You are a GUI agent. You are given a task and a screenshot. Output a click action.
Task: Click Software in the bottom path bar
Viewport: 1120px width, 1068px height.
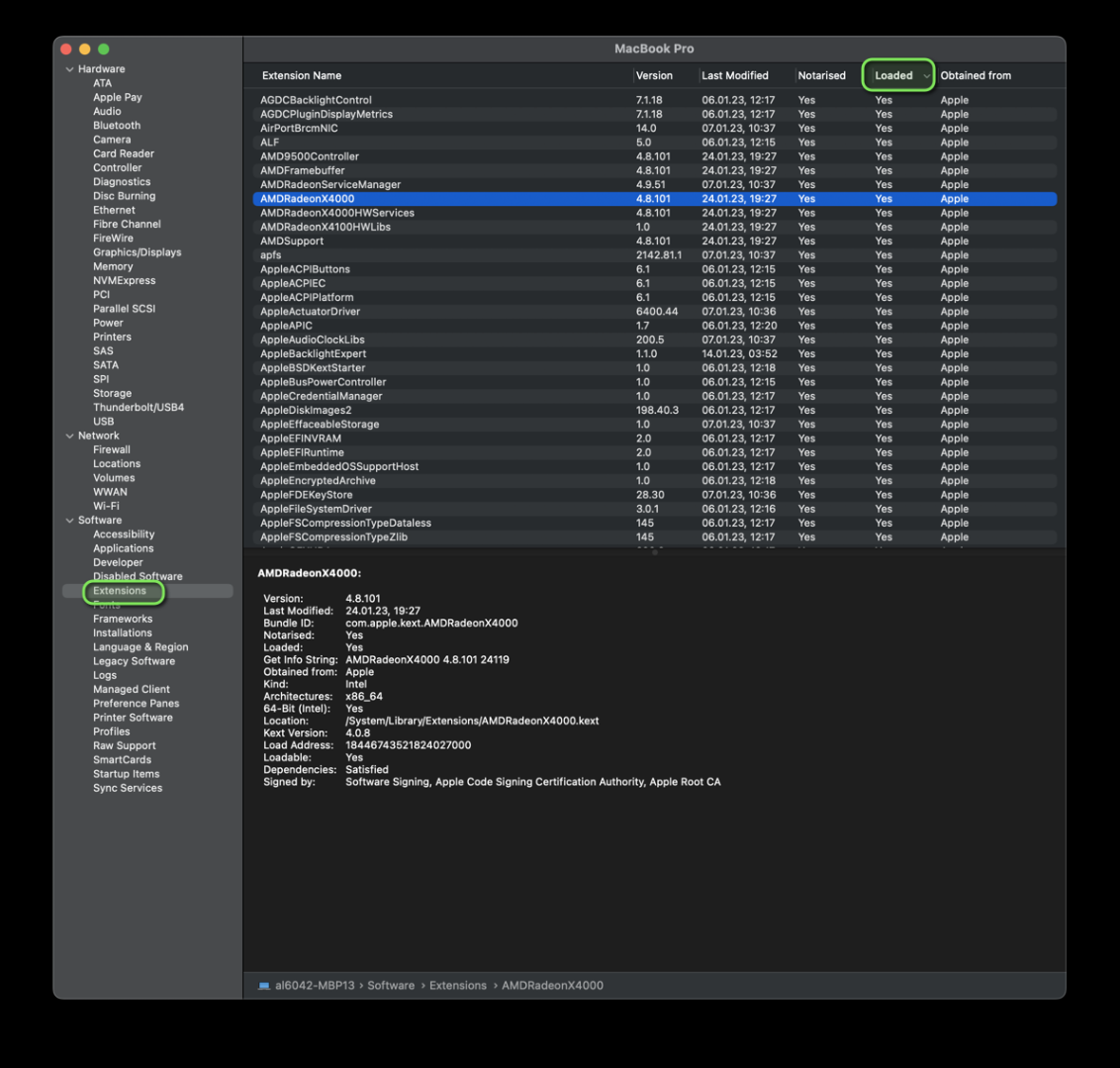click(x=391, y=986)
